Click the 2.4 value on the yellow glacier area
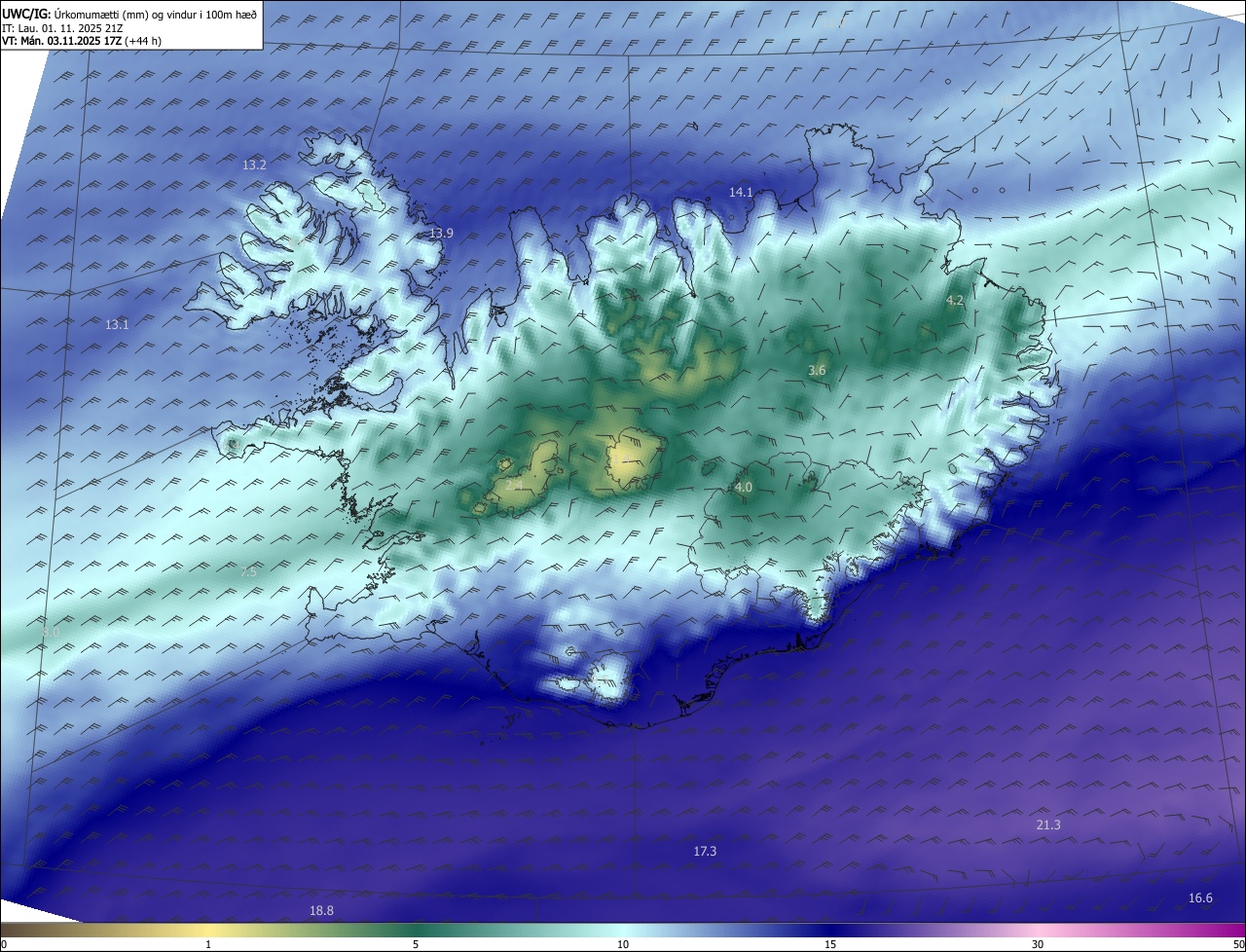Viewport: 1246px width, 952px height. coord(516,484)
